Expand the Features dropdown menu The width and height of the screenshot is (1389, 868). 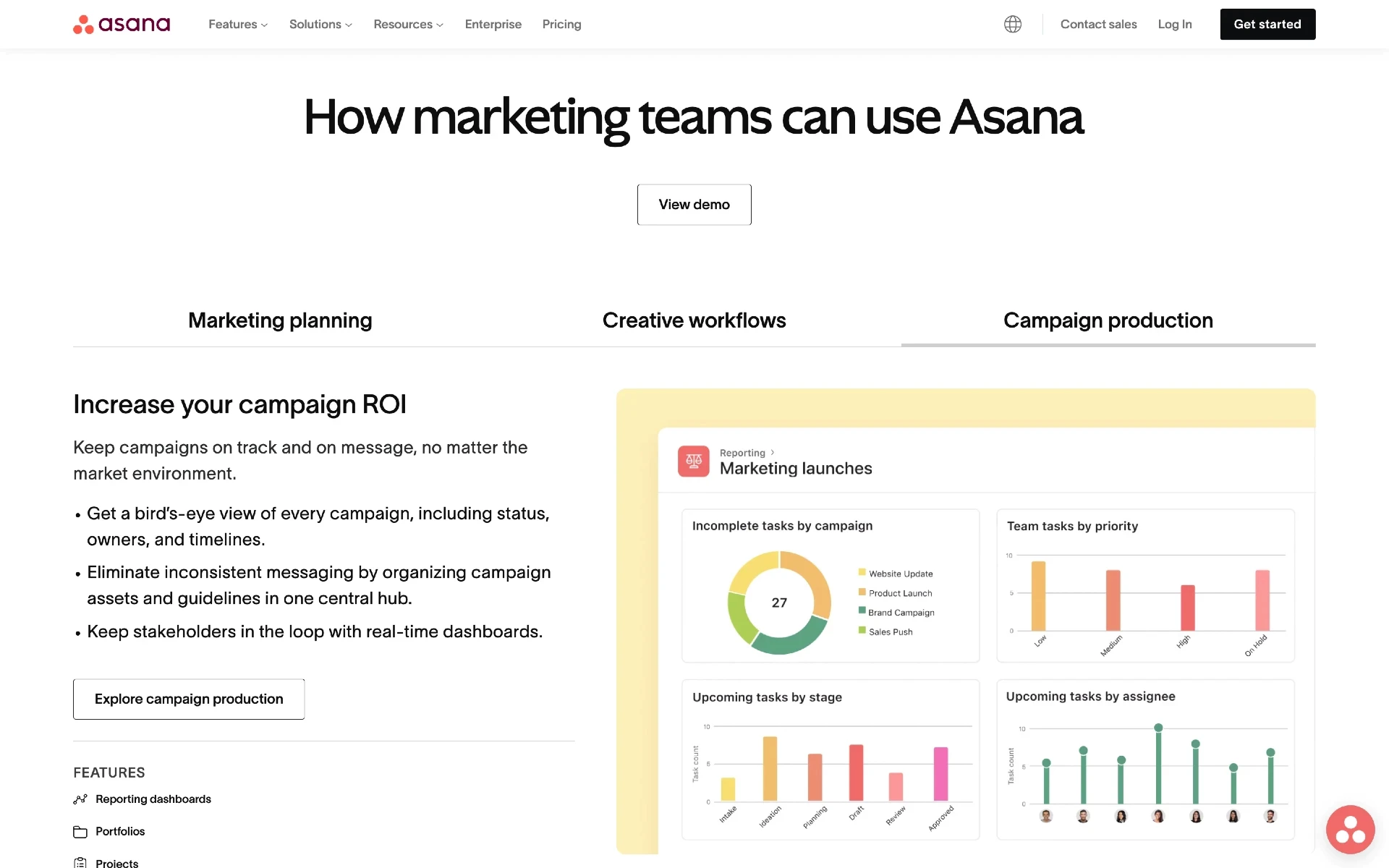click(237, 24)
